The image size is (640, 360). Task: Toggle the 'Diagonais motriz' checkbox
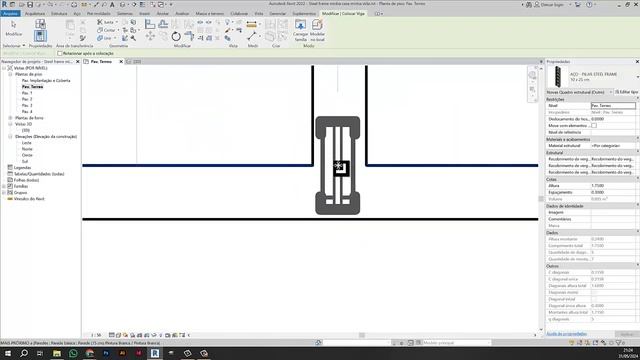tap(594, 293)
